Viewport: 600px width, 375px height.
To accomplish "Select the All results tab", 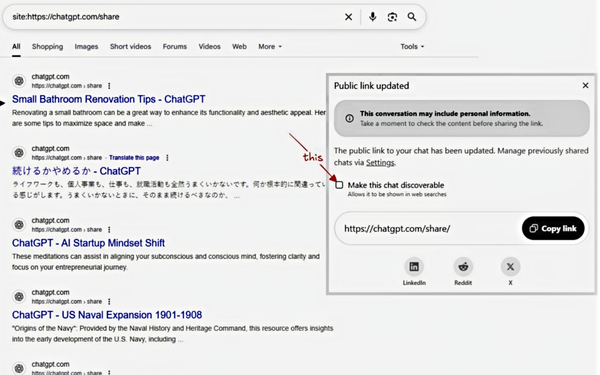I will (x=16, y=47).
